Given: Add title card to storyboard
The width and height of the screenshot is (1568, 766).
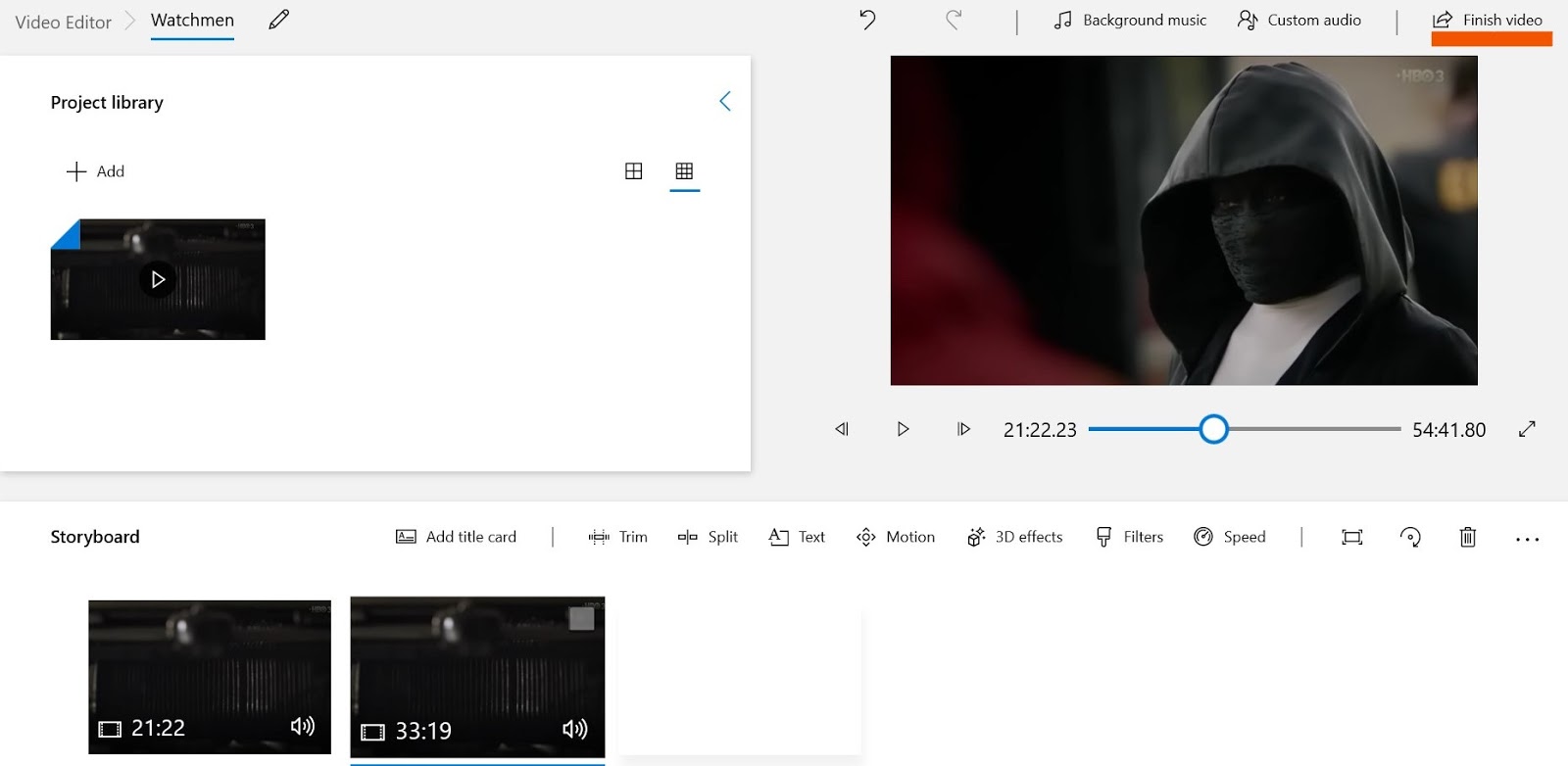Looking at the screenshot, I should (x=456, y=537).
